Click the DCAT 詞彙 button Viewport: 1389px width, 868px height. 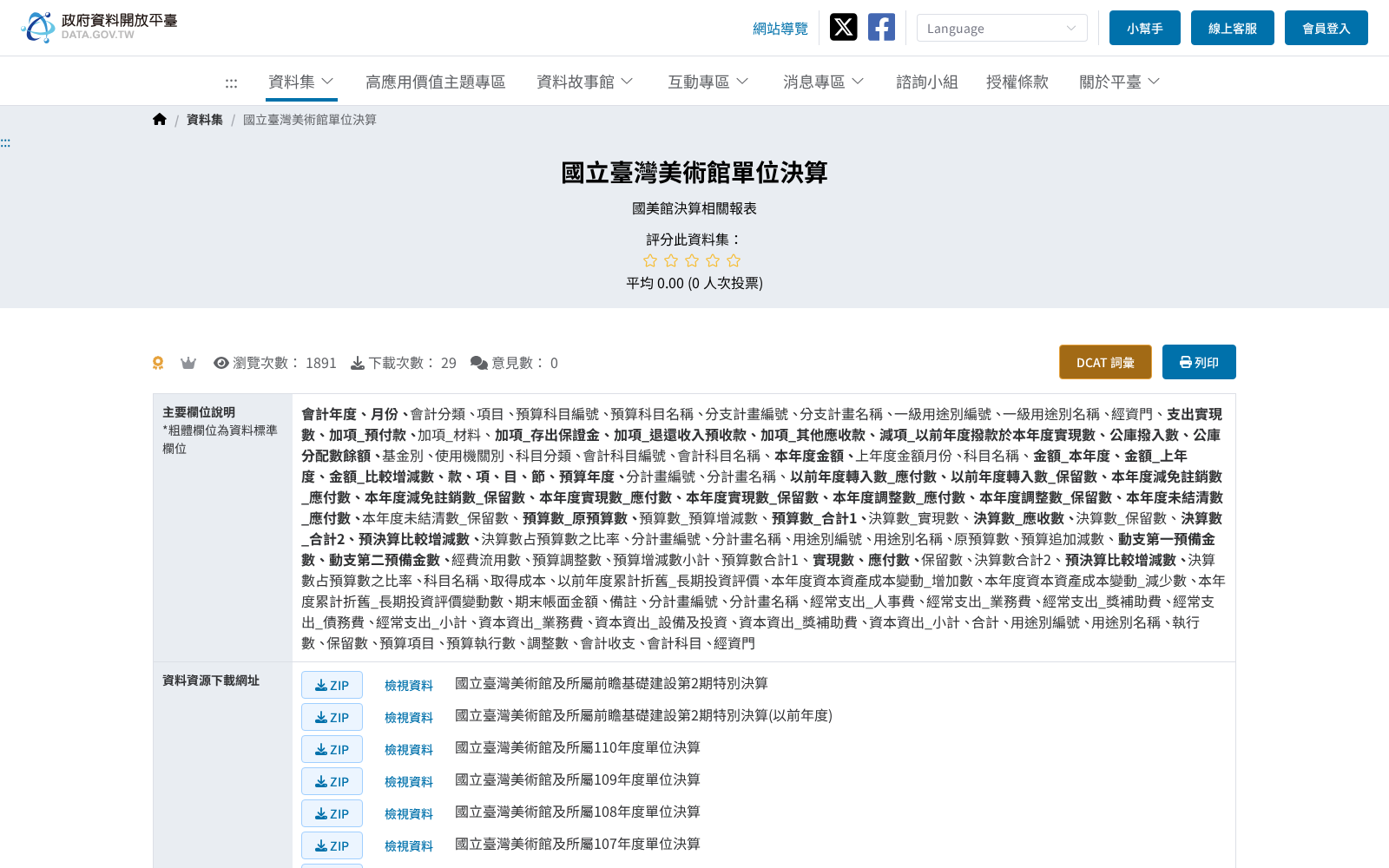[1105, 362]
